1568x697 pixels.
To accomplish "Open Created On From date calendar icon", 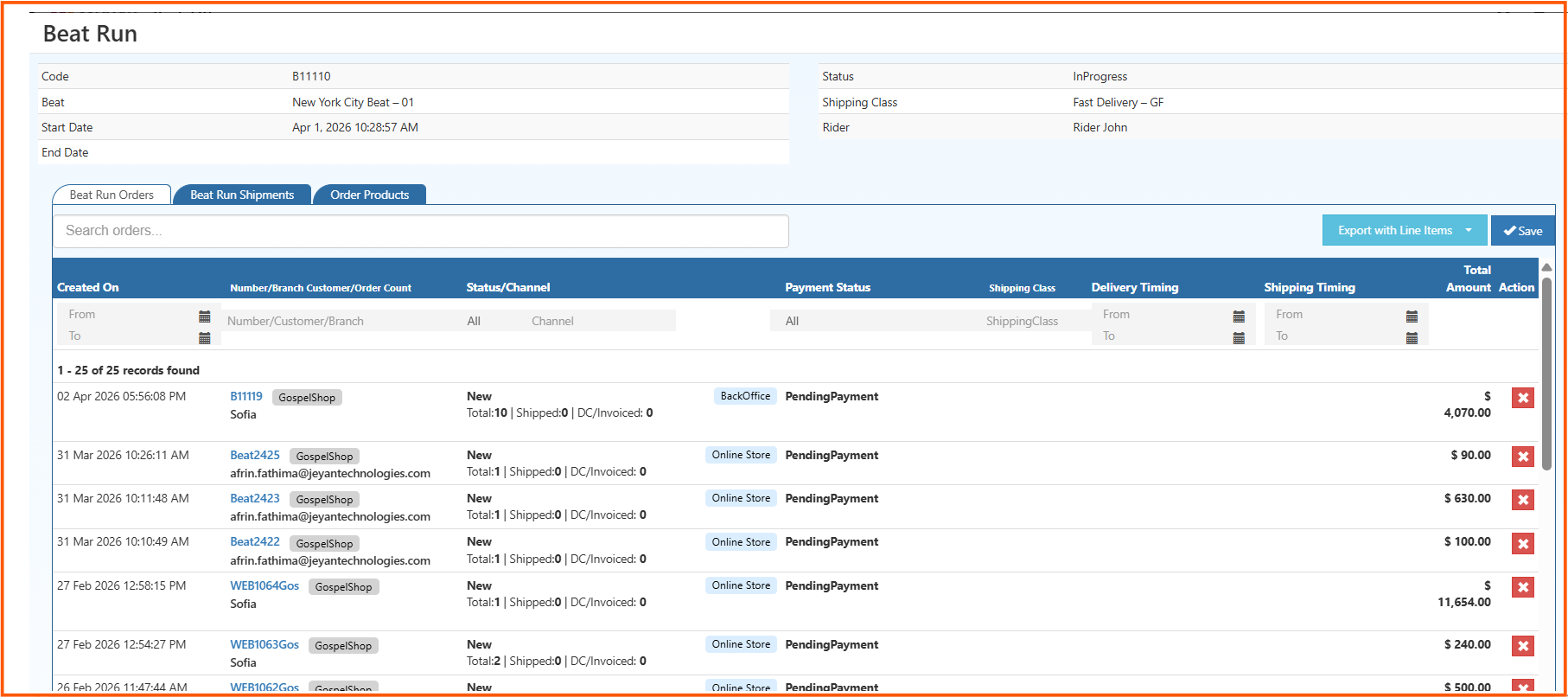I will tap(205, 317).
